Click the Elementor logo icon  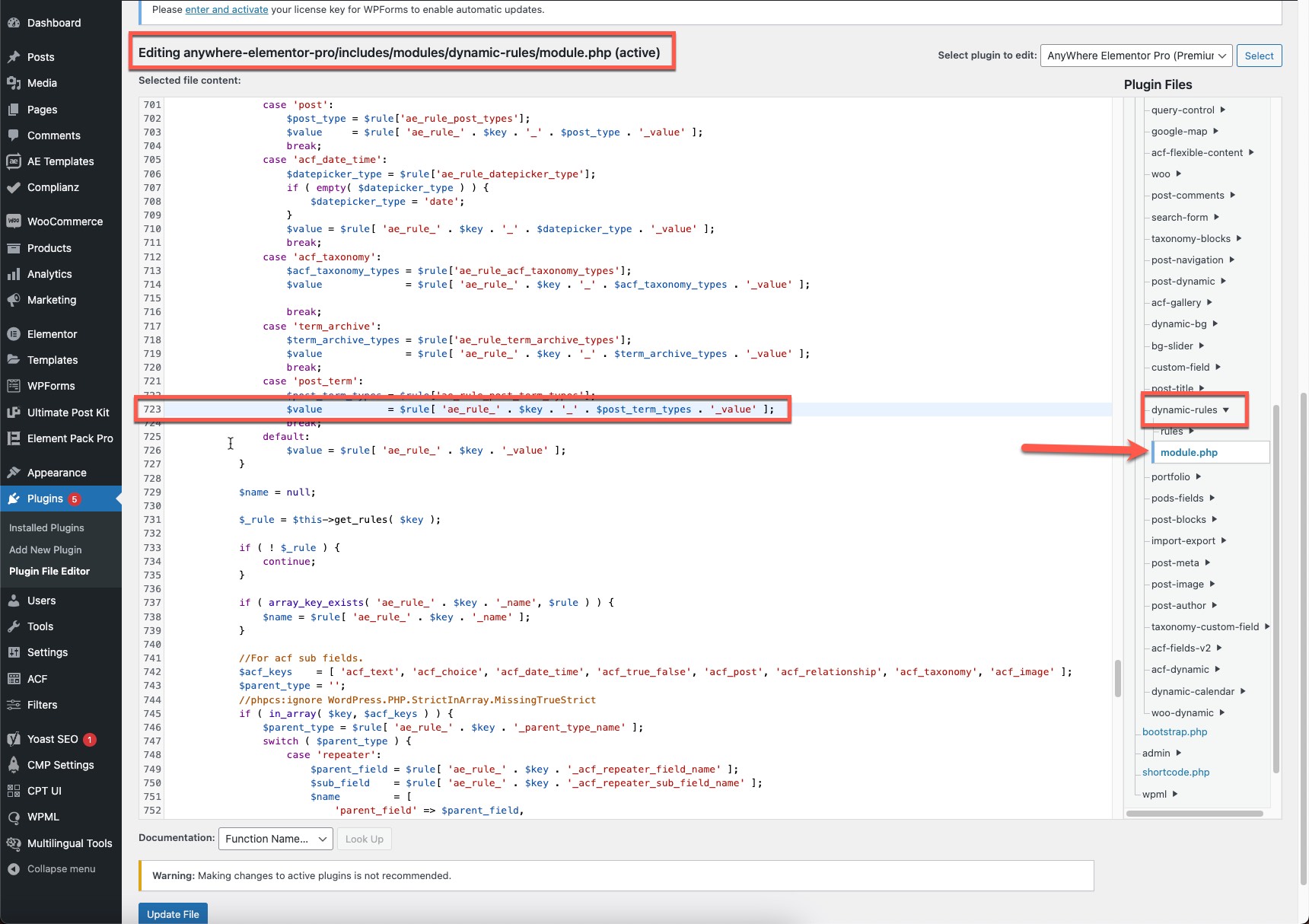coord(14,334)
